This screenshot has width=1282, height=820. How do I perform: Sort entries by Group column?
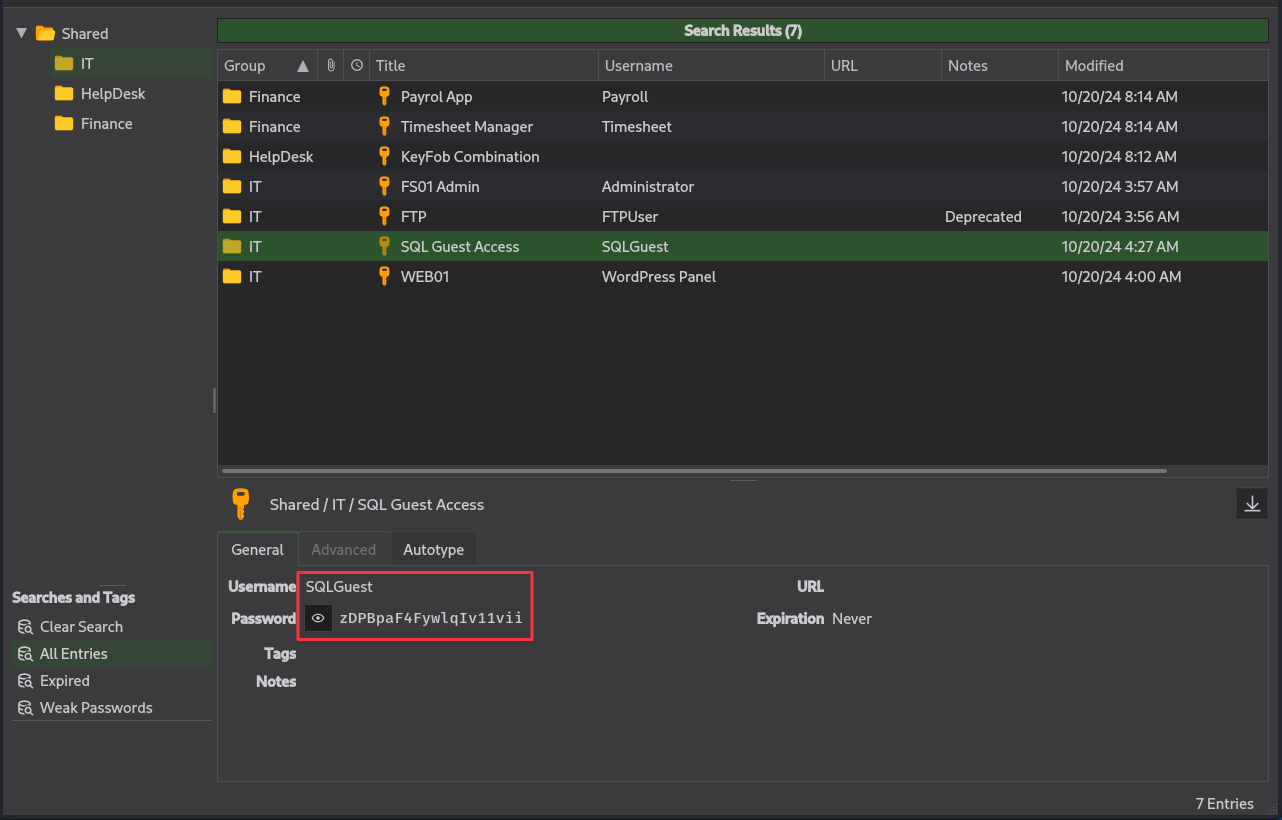(x=267, y=66)
